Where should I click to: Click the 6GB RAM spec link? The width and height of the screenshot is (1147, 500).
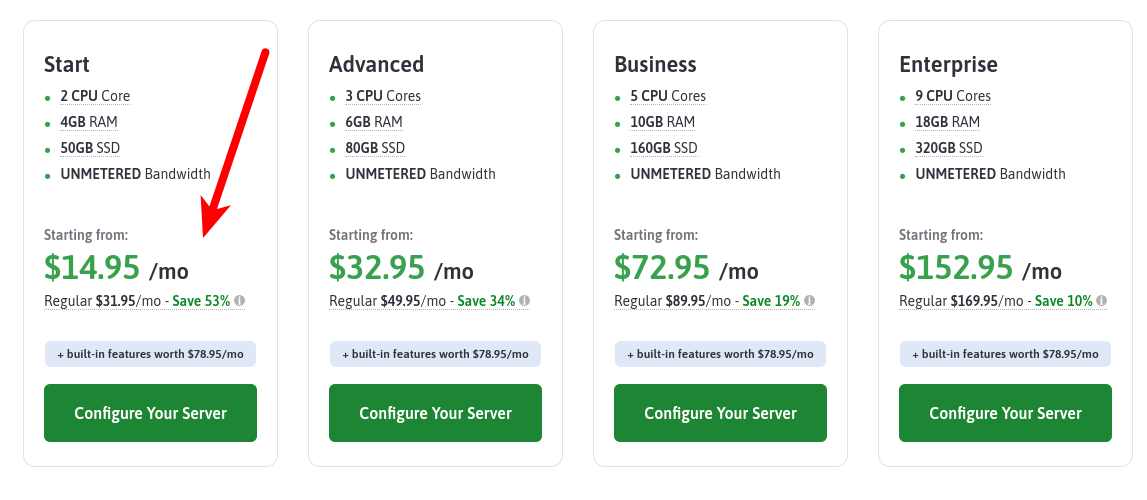click(x=374, y=122)
